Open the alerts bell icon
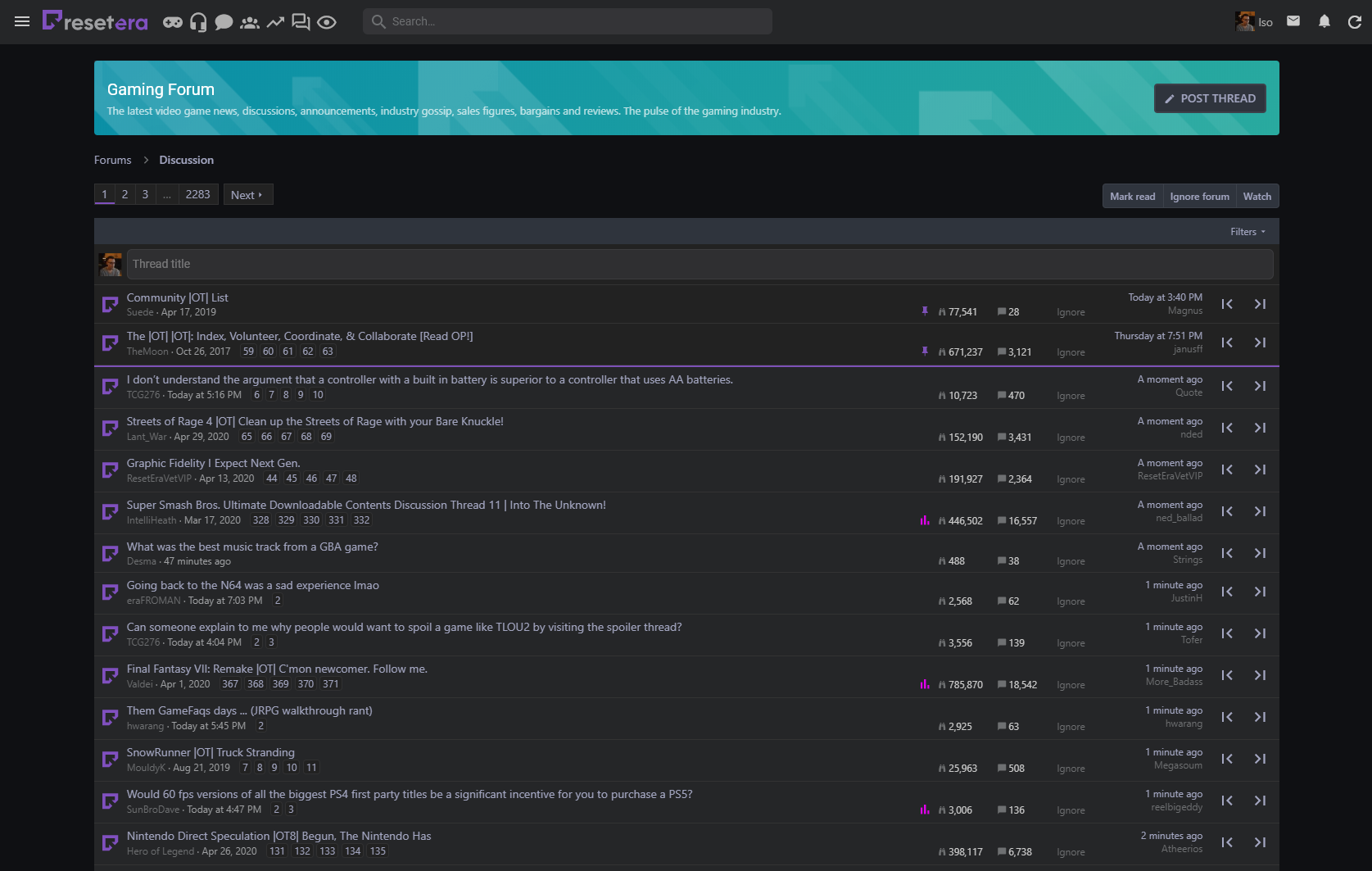The width and height of the screenshot is (1372, 871). 1324,21
